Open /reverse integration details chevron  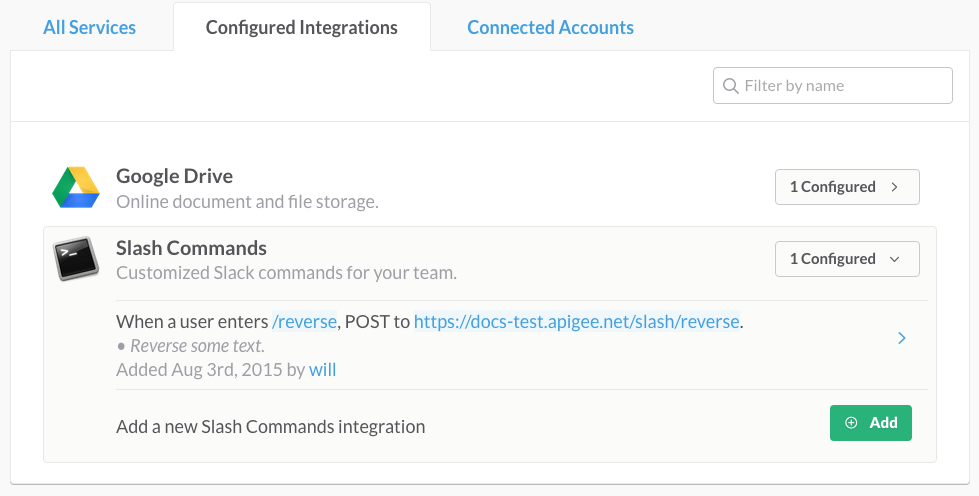pyautogui.click(x=902, y=338)
